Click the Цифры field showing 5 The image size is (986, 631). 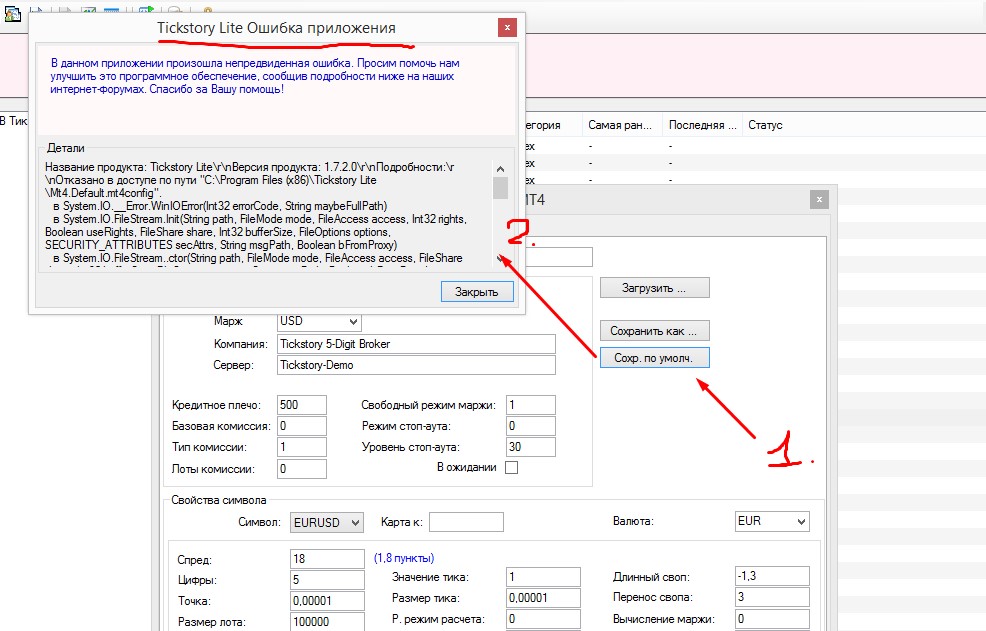coord(328,580)
